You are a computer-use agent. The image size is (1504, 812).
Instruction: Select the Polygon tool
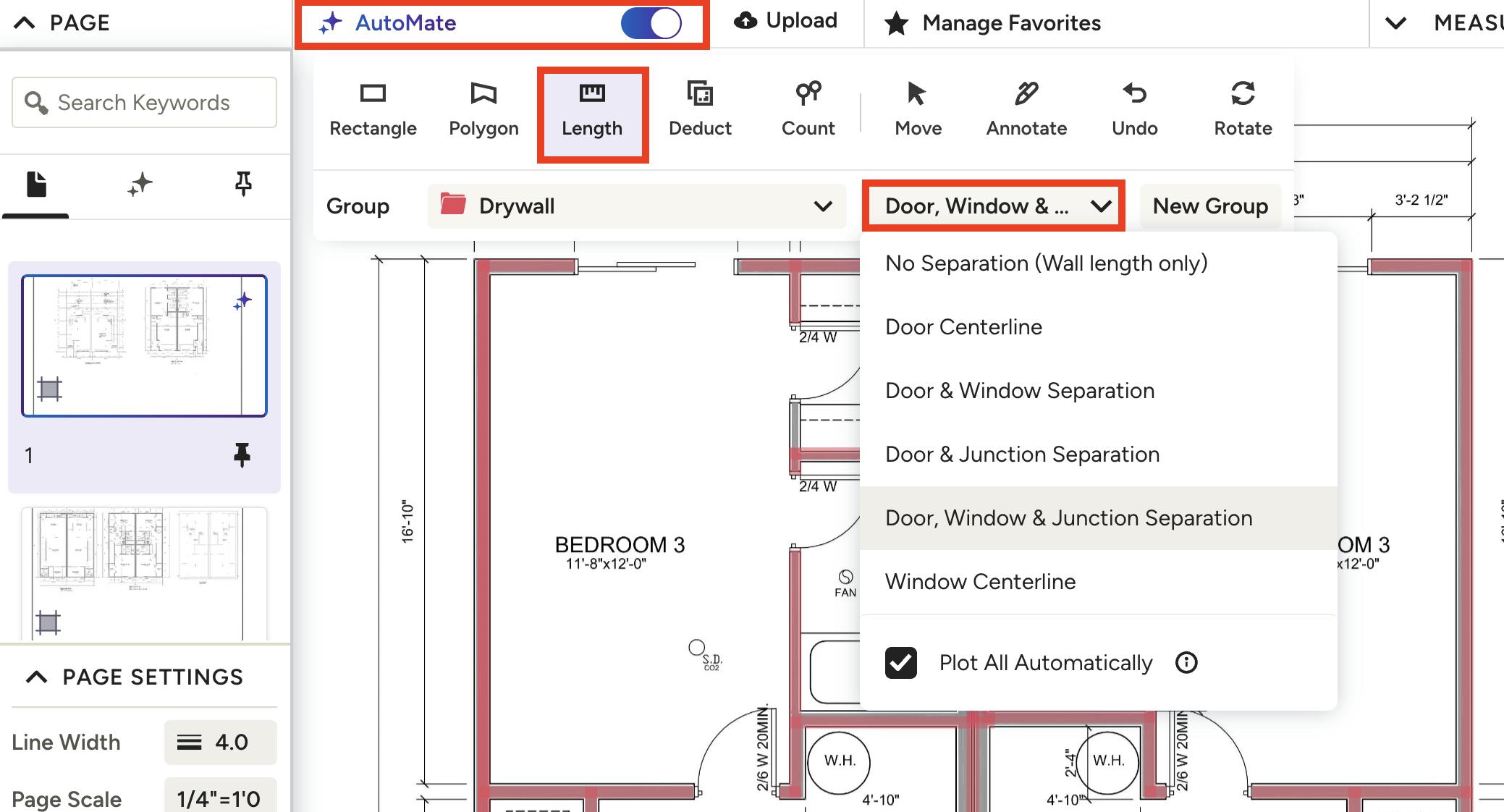[x=483, y=110]
